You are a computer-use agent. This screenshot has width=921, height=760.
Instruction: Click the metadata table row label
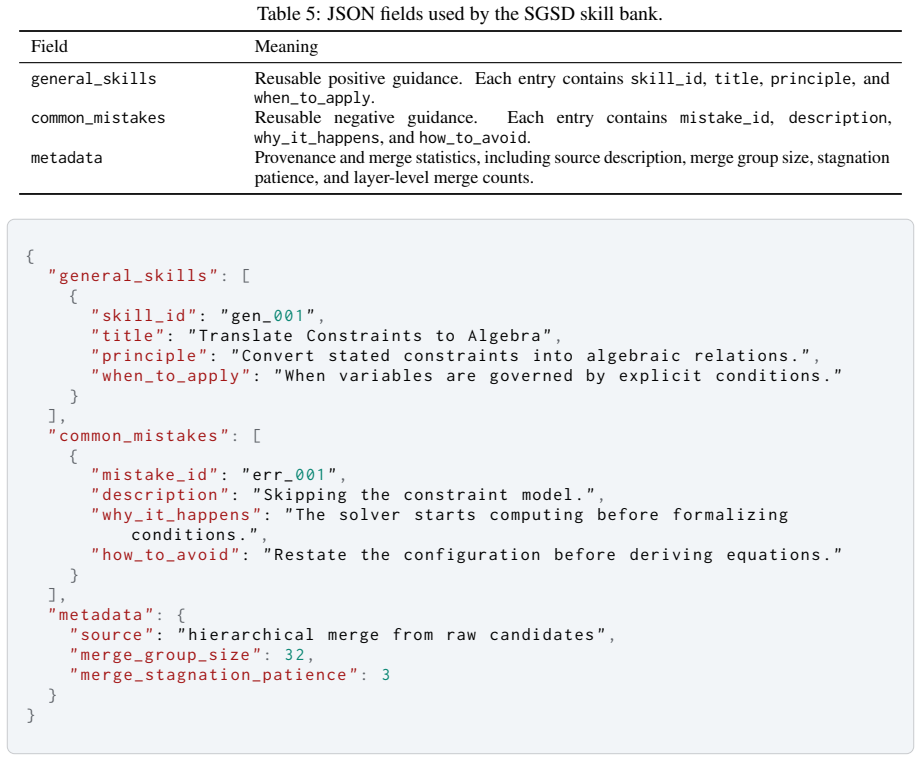(x=66, y=158)
